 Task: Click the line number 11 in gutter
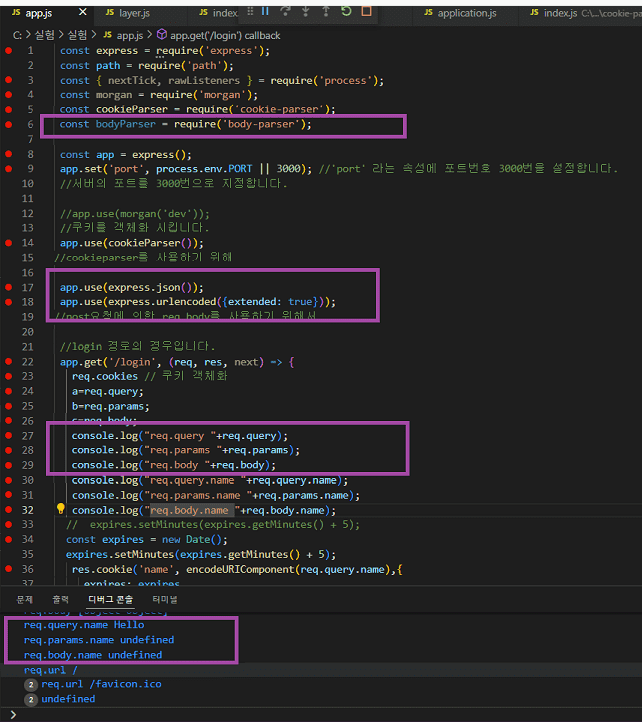tap(28, 198)
